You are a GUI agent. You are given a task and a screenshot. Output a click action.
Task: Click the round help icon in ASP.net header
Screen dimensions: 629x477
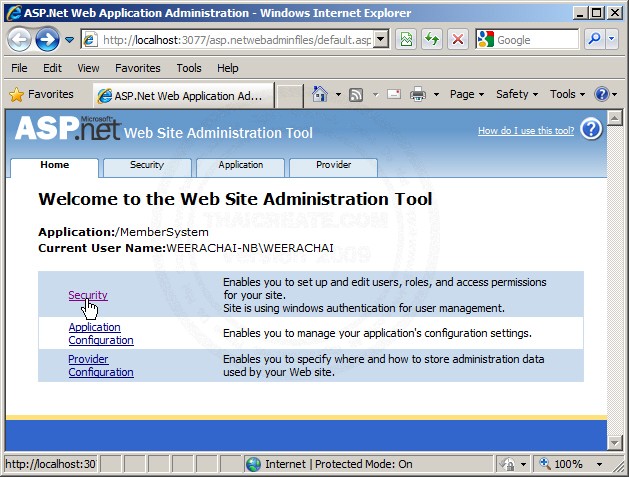click(591, 129)
